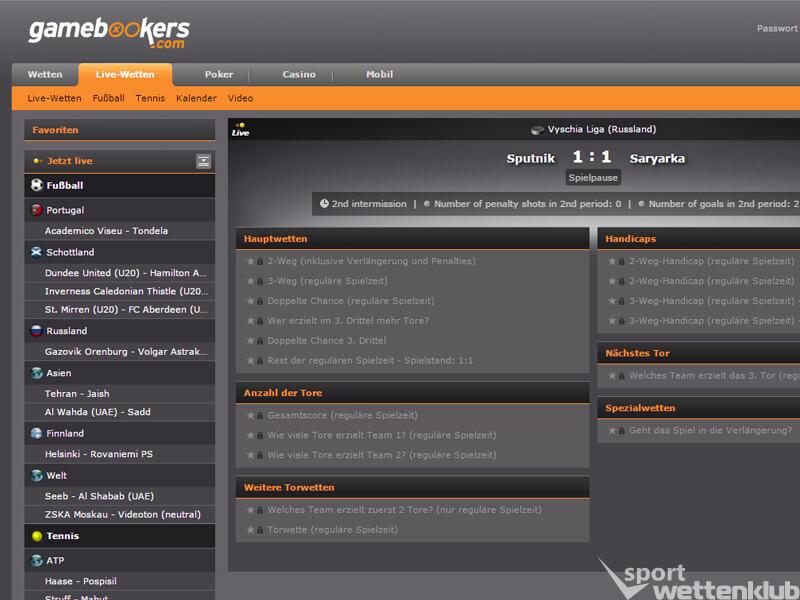Expand the Fußball sport category

point(119,185)
